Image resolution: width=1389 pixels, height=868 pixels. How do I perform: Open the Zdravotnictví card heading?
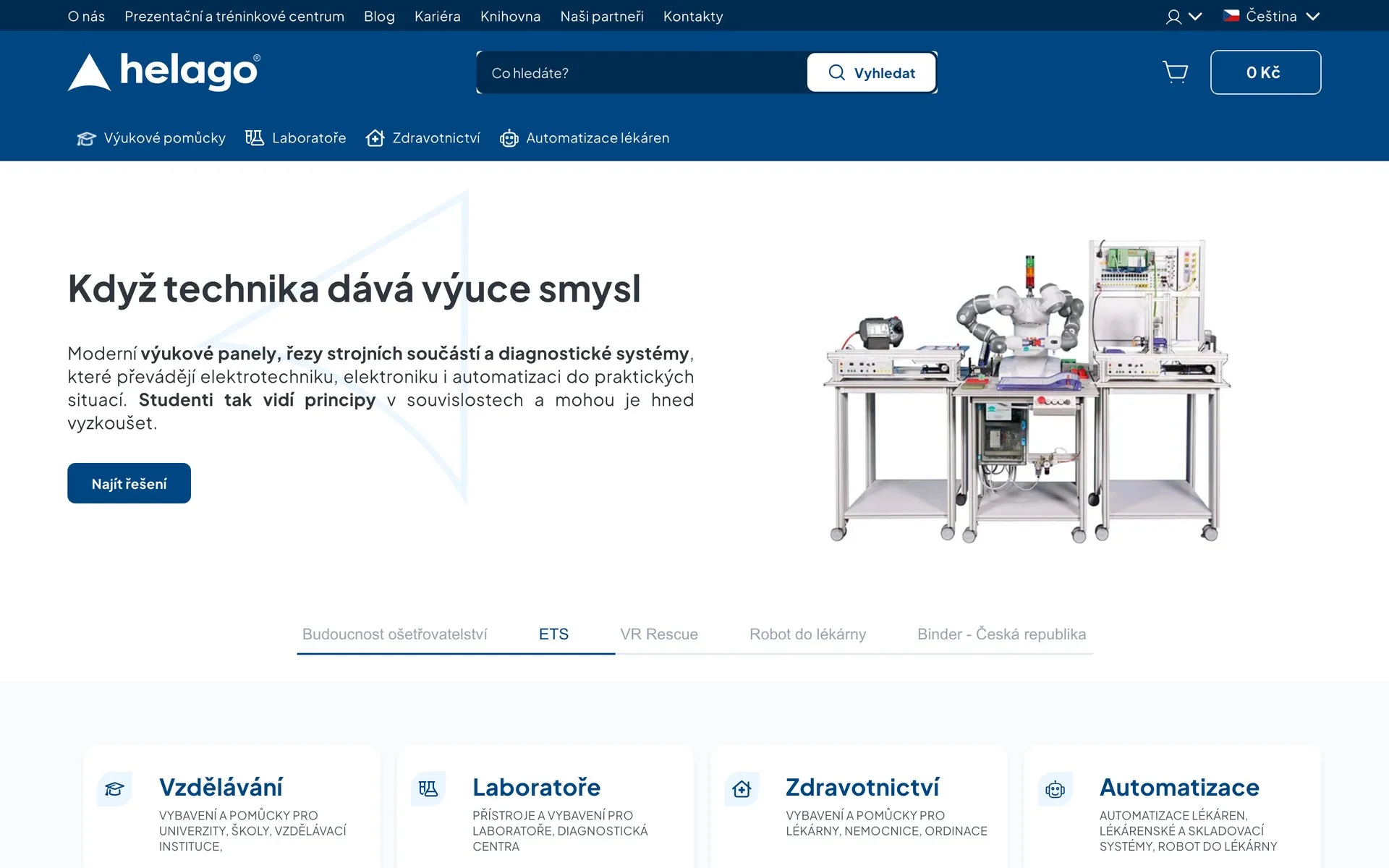pos(862,787)
